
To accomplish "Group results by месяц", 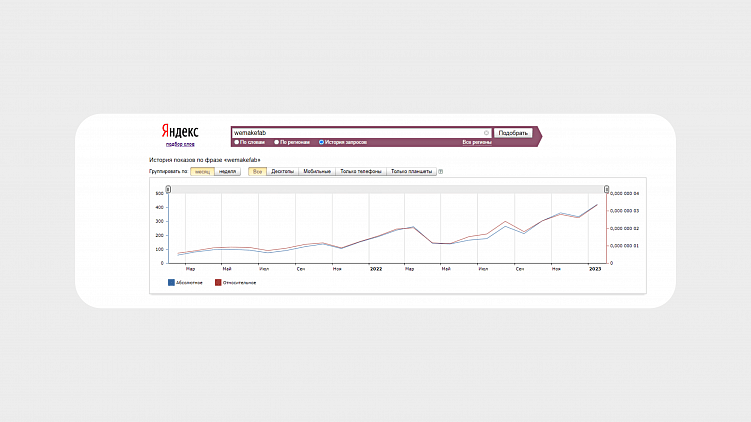I will (x=202, y=171).
